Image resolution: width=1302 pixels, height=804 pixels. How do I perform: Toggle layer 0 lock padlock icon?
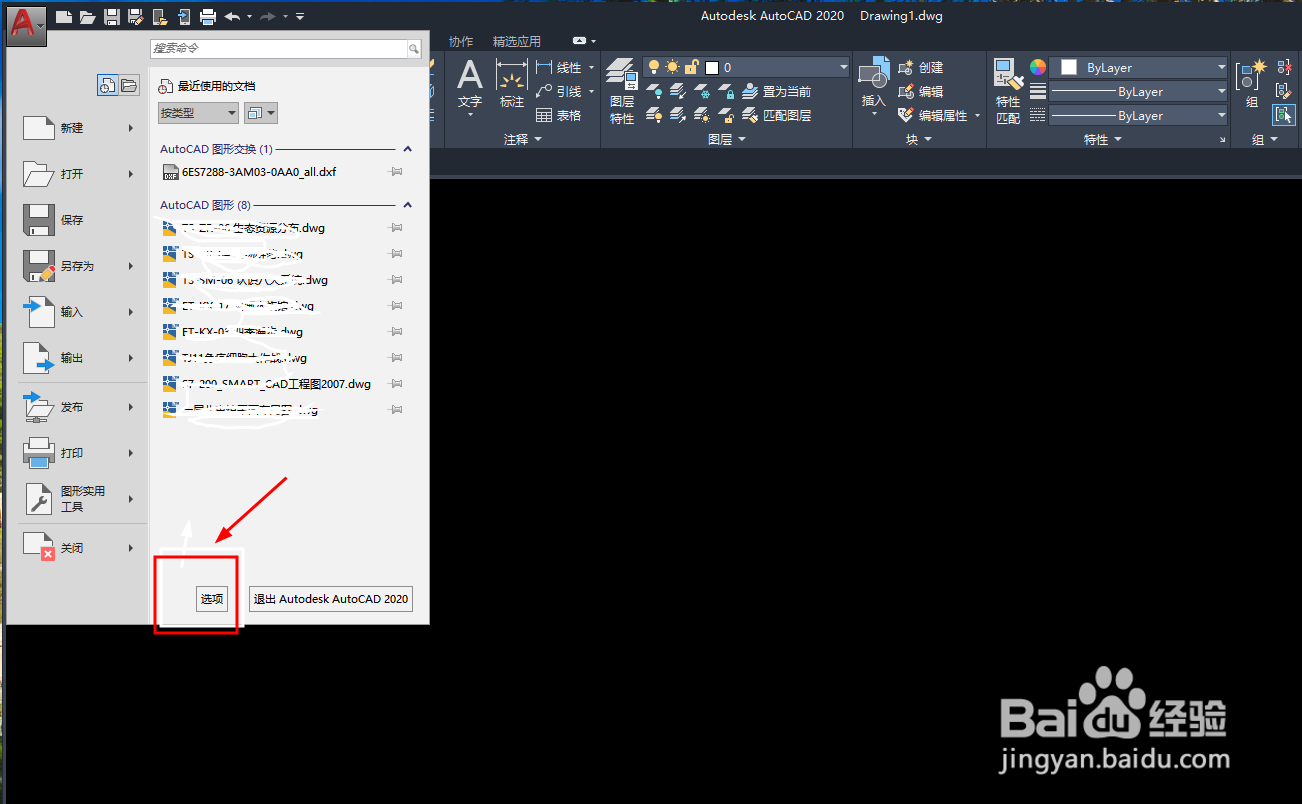click(691, 67)
